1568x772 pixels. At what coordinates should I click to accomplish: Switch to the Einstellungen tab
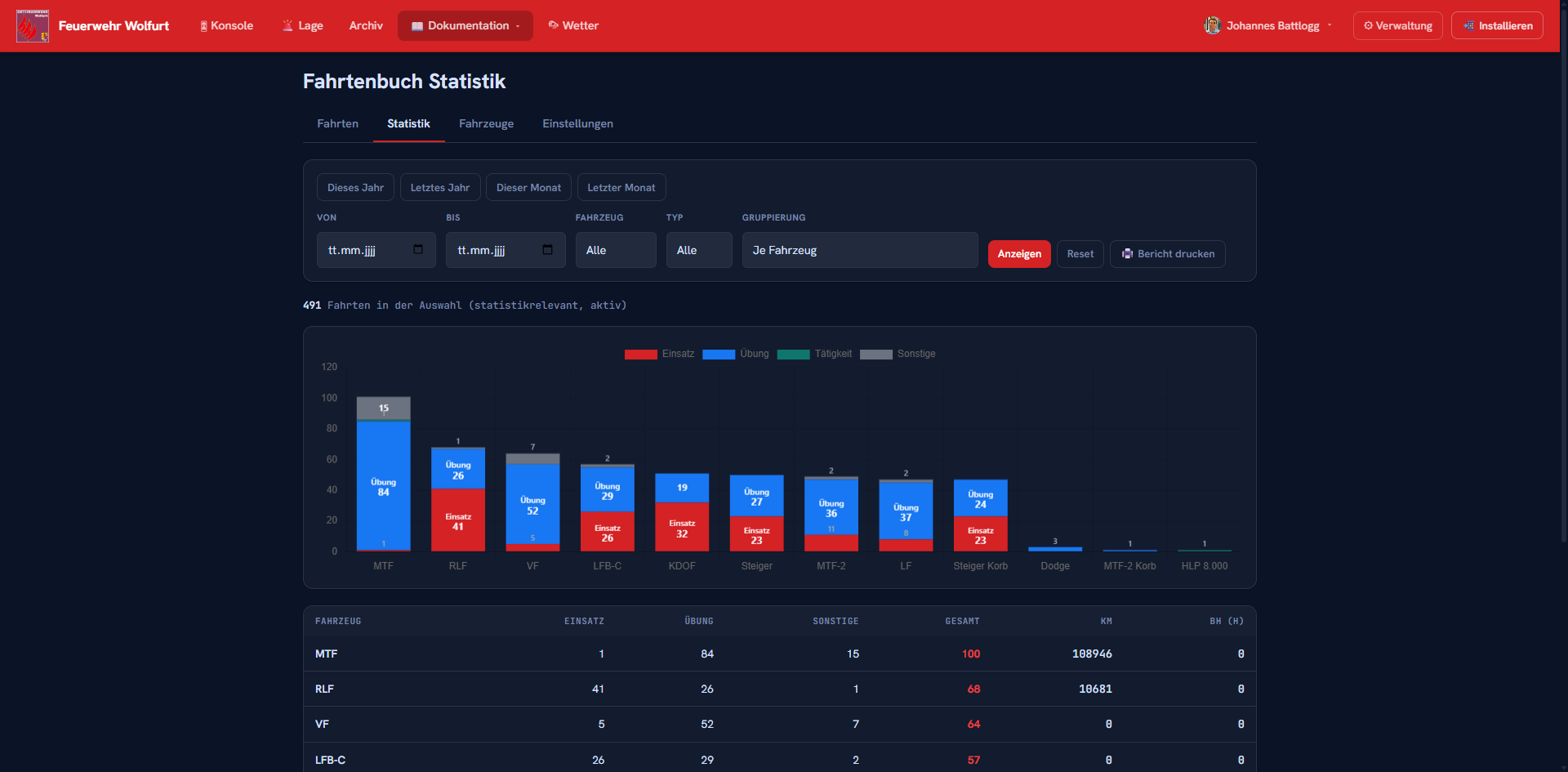(577, 123)
